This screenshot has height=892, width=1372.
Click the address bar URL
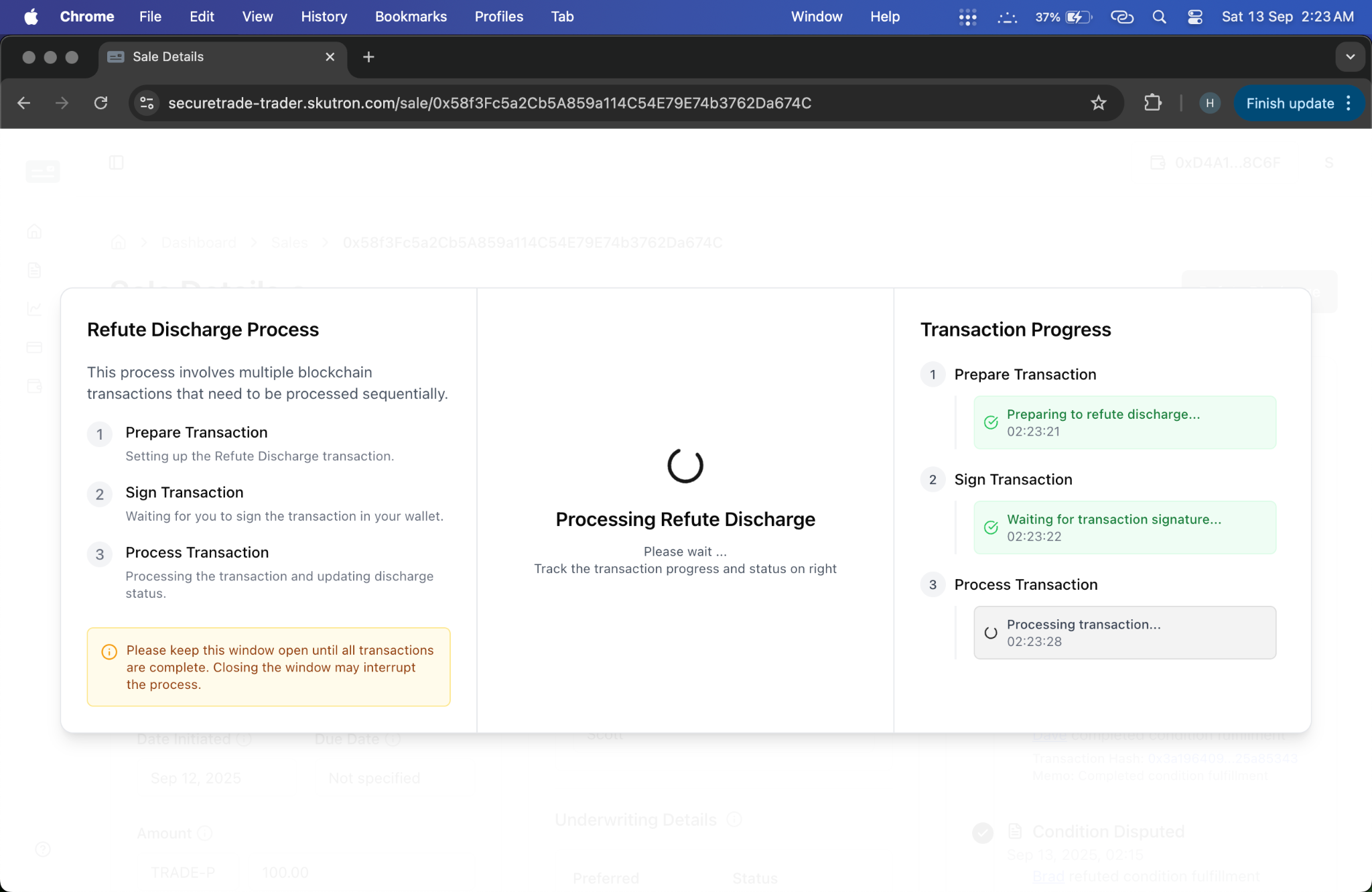(x=490, y=103)
